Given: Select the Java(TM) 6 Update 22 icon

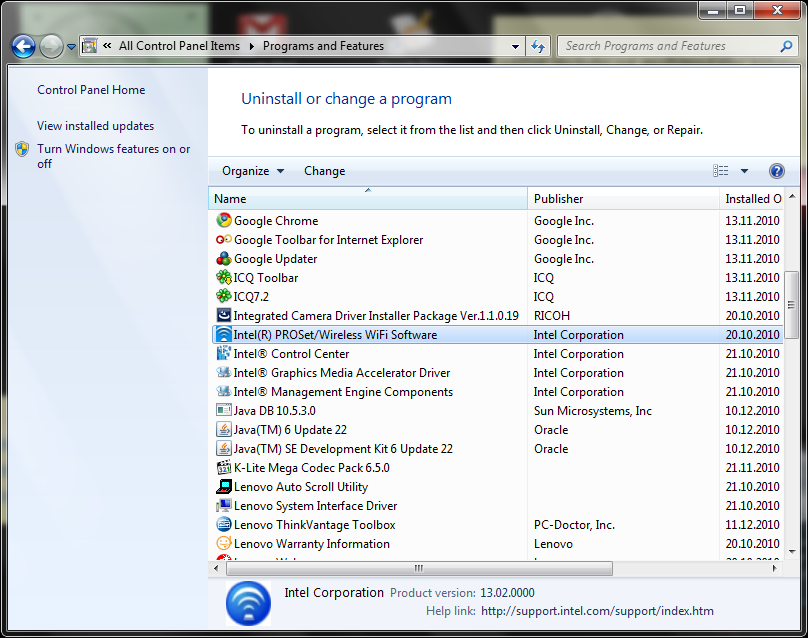Looking at the screenshot, I should coord(224,429).
